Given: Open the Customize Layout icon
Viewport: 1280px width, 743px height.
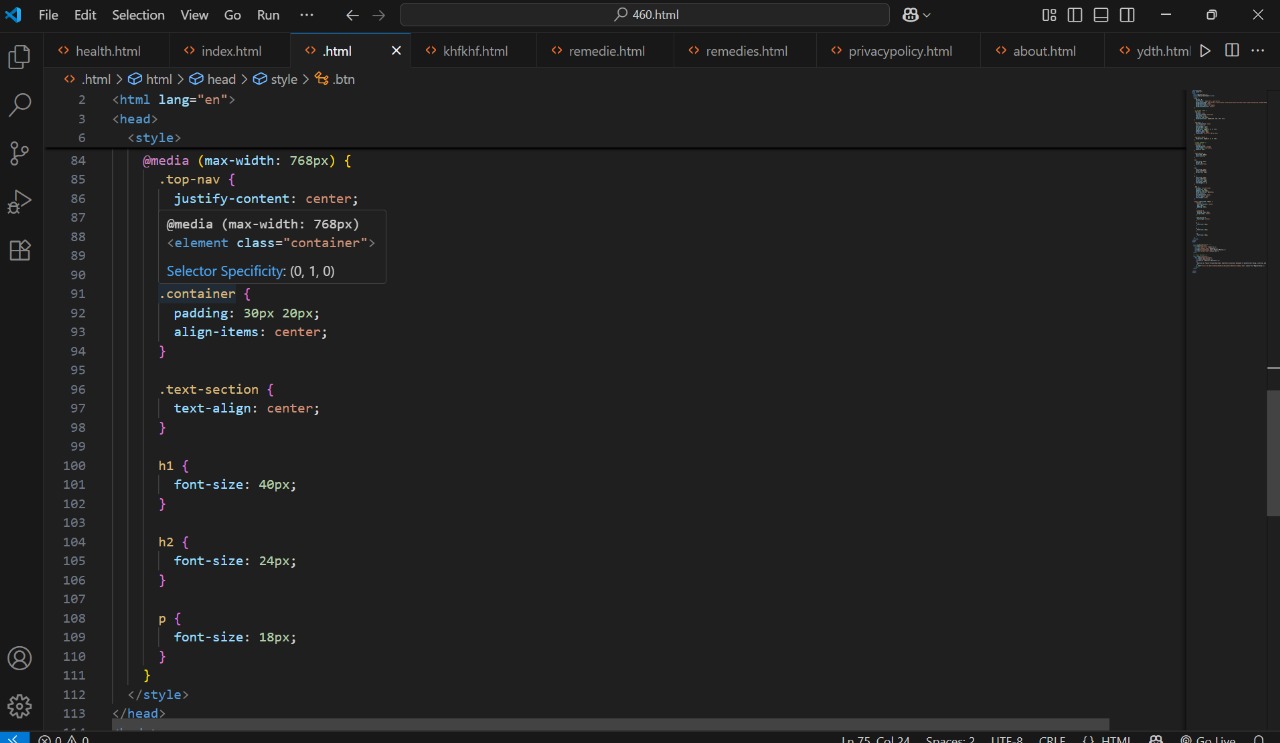Looking at the screenshot, I should click(1049, 15).
